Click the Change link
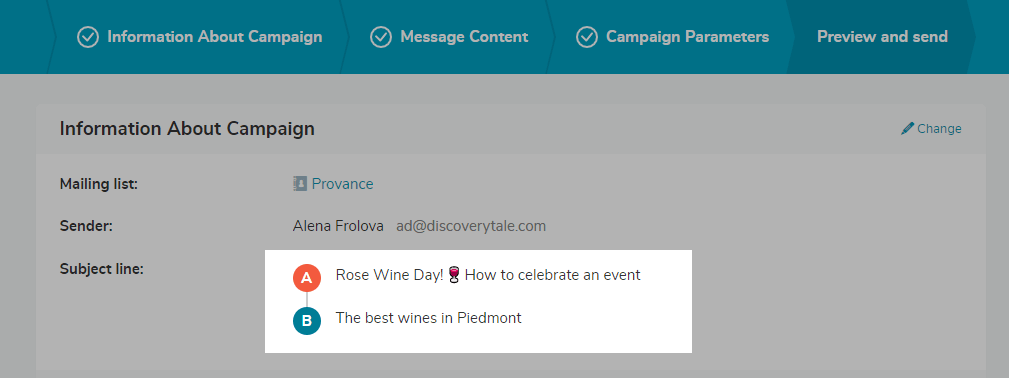 (x=940, y=129)
